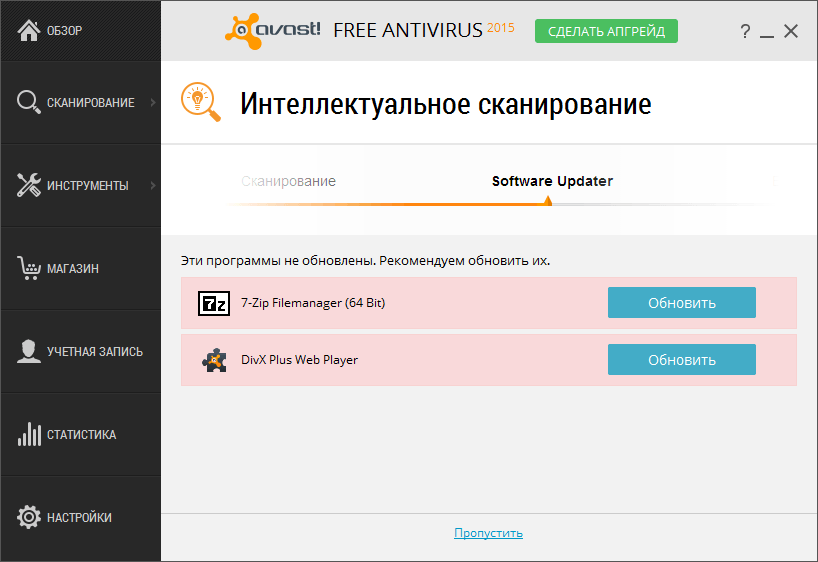Image resolution: width=818 pixels, height=562 pixels.
Task: Click the user profile icon
Action: [x=29, y=351]
